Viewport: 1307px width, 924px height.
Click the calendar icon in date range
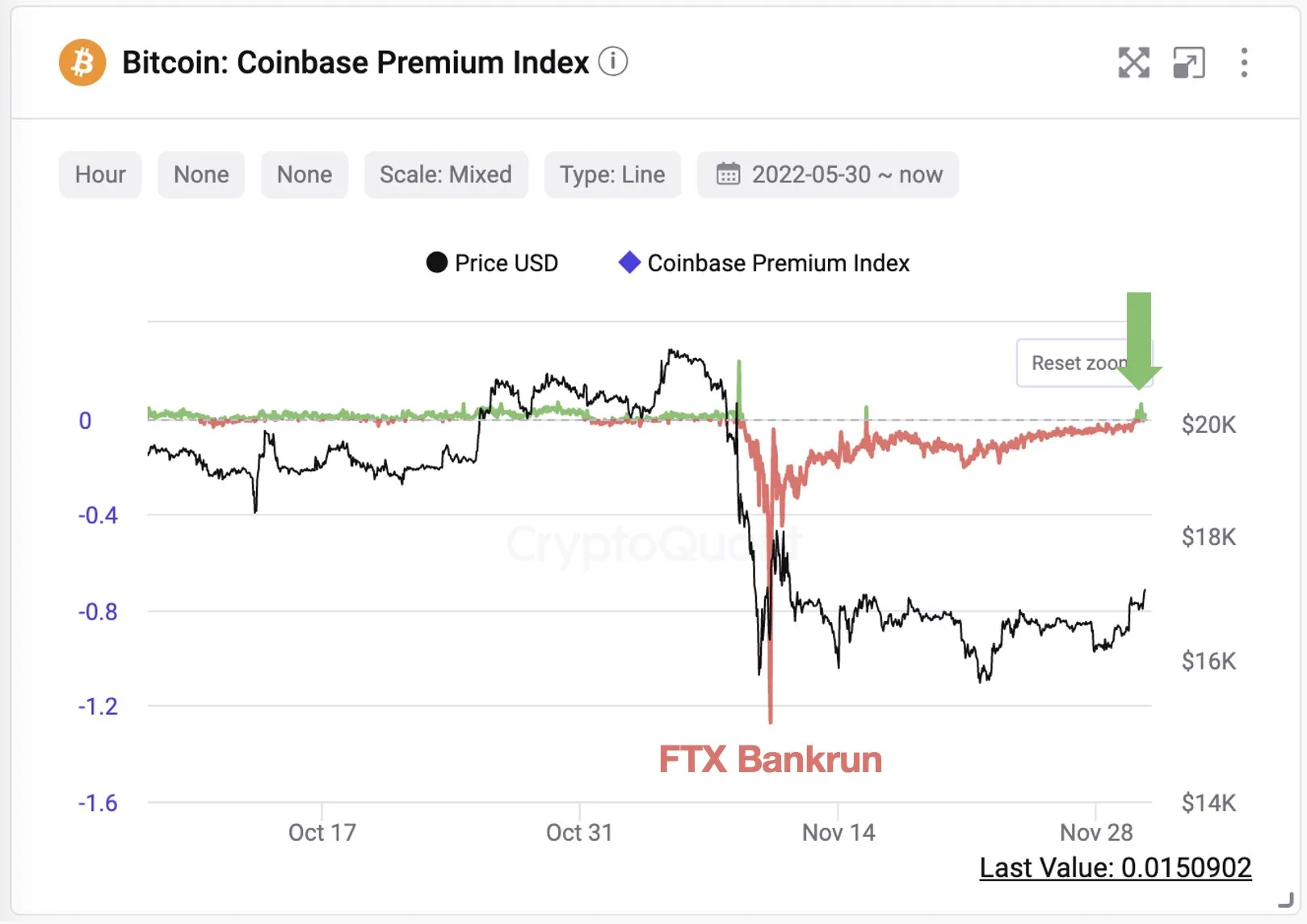[x=729, y=174]
